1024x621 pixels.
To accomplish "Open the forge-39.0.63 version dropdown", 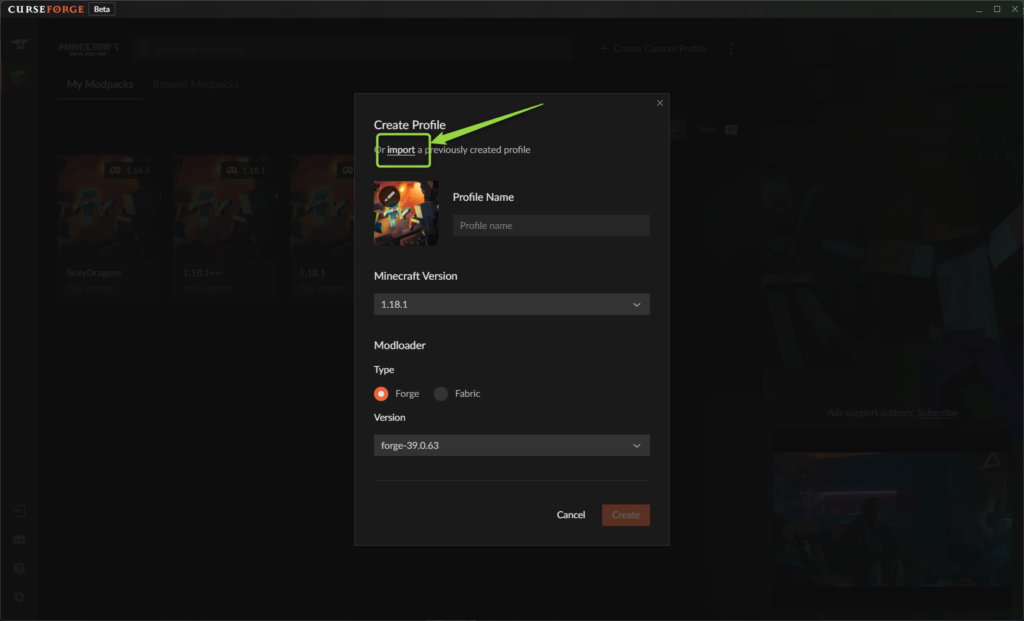I will click(x=511, y=445).
